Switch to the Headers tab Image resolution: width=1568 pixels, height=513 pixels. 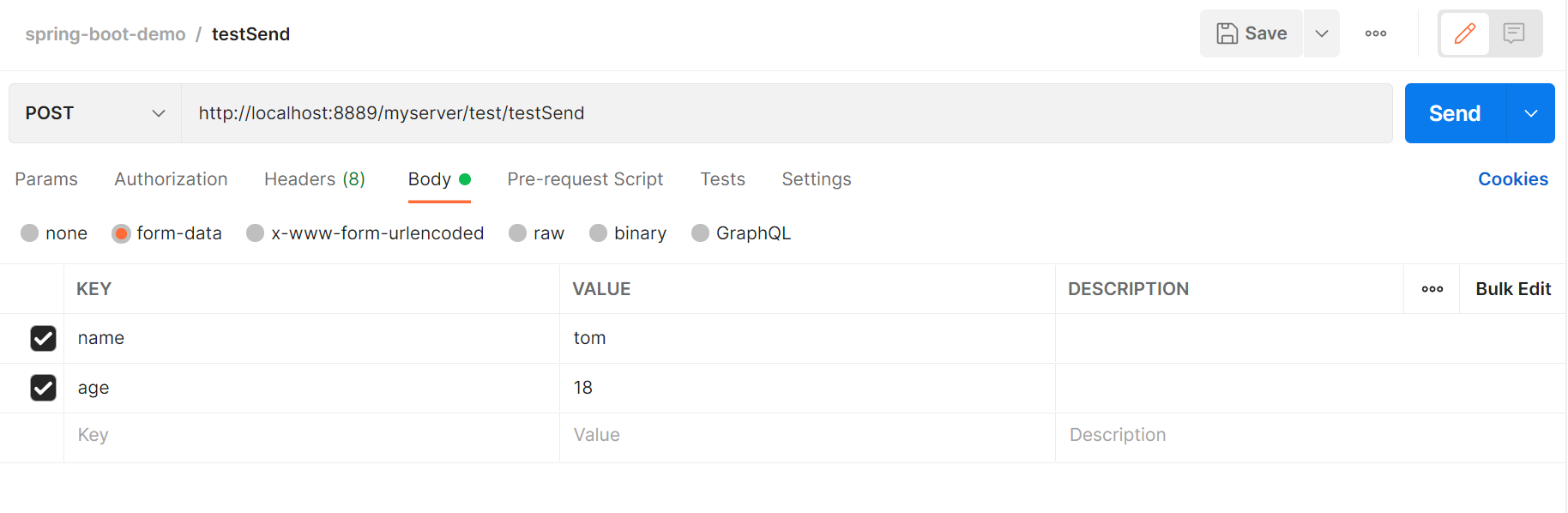coord(314,179)
